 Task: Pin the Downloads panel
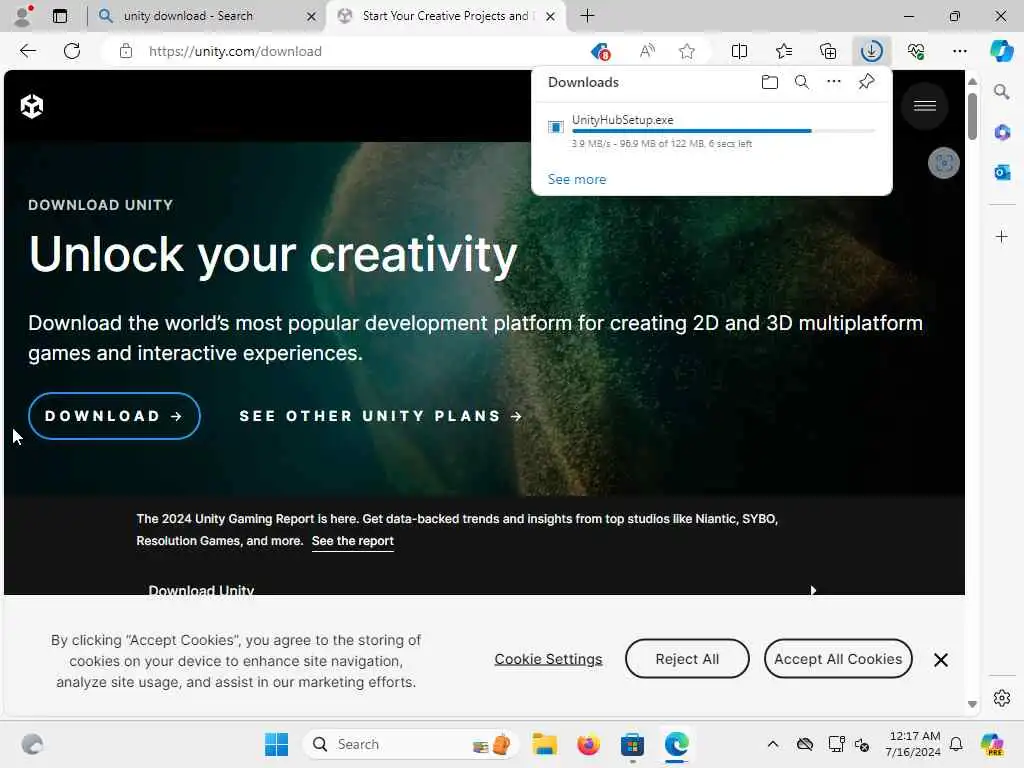coord(866,82)
